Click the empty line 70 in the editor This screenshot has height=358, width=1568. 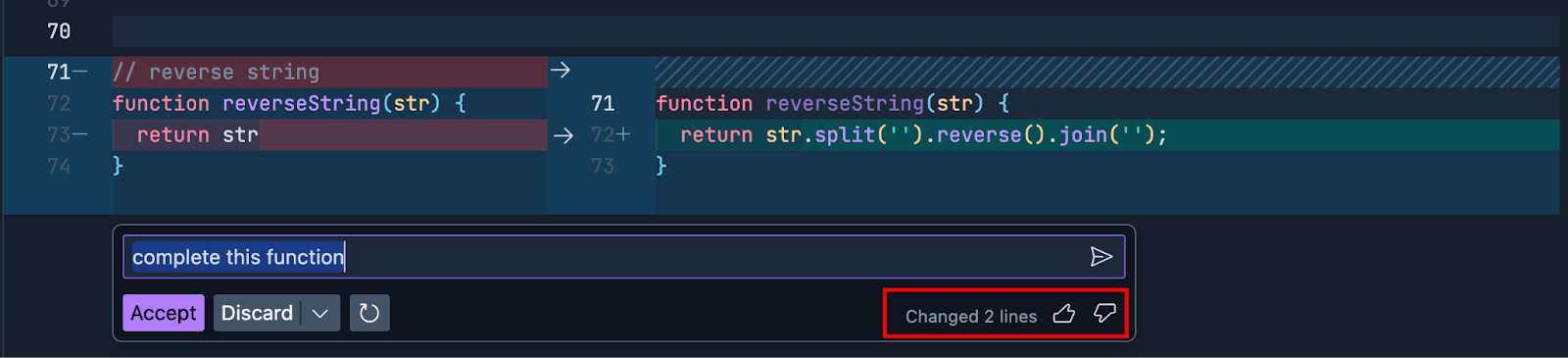click(835, 31)
